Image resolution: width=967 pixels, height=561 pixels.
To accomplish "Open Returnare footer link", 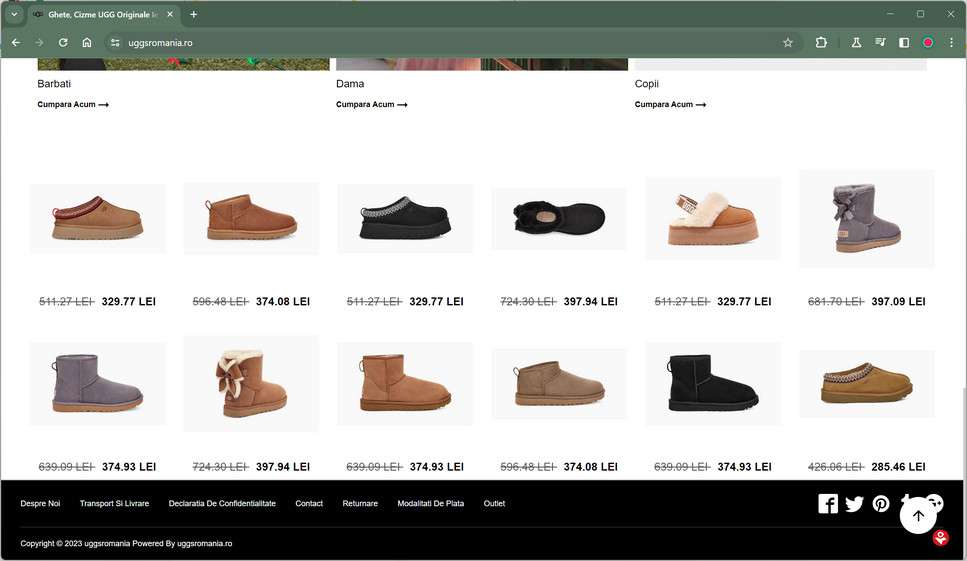I will point(360,504).
